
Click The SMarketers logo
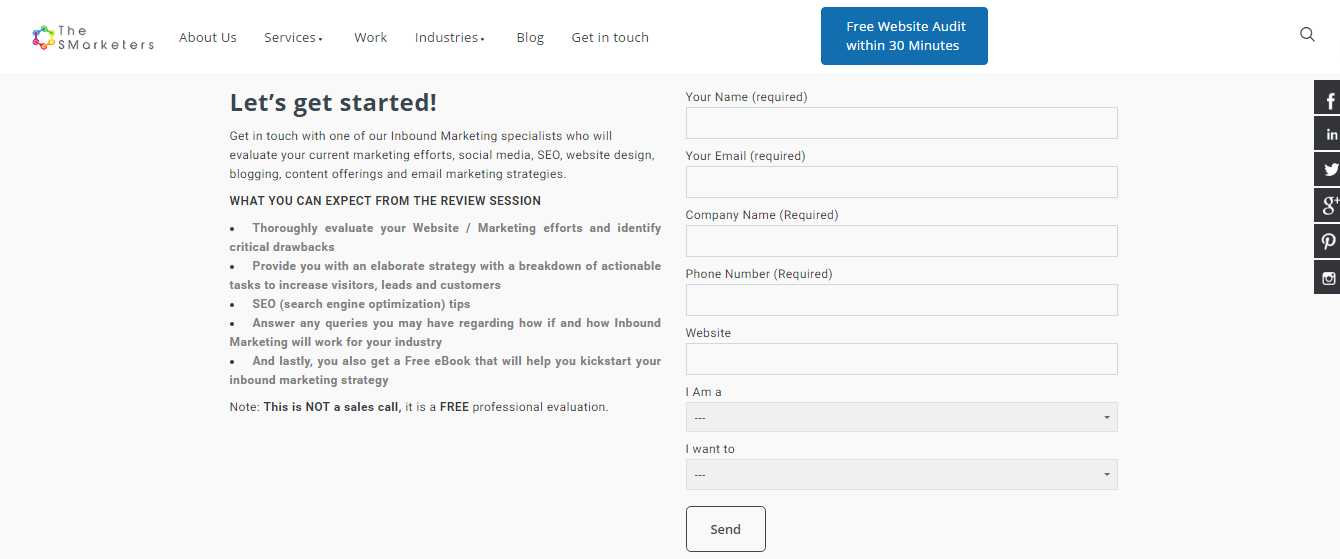point(93,38)
